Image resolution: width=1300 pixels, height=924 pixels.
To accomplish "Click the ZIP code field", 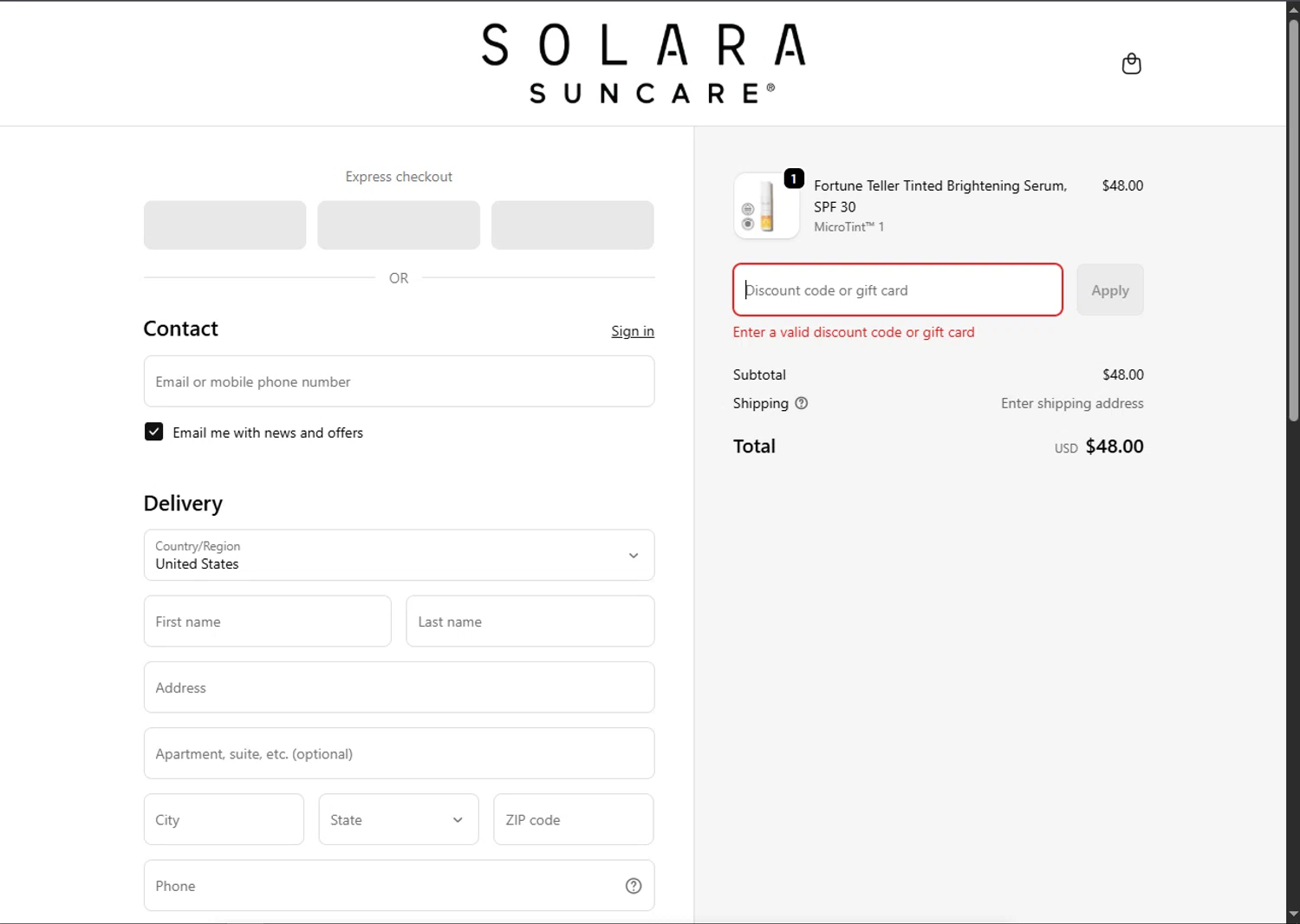I will [574, 819].
